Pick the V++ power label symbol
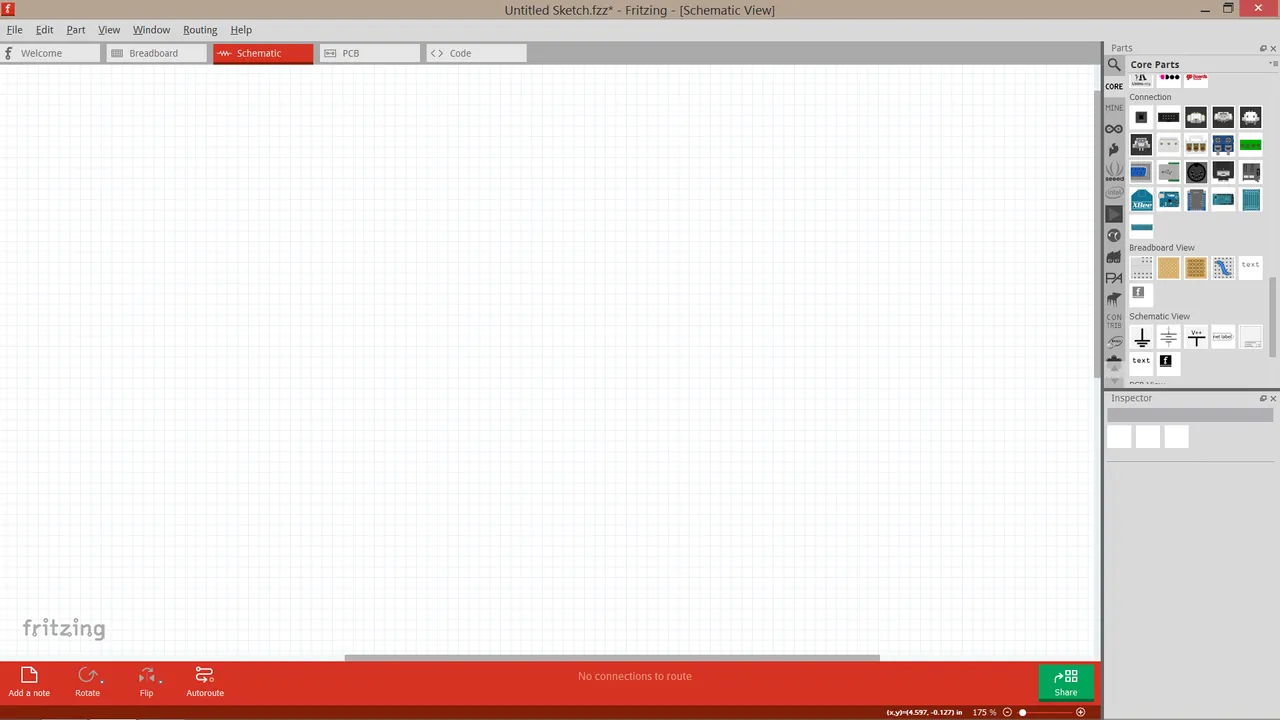The image size is (1280, 720). tap(1196, 338)
